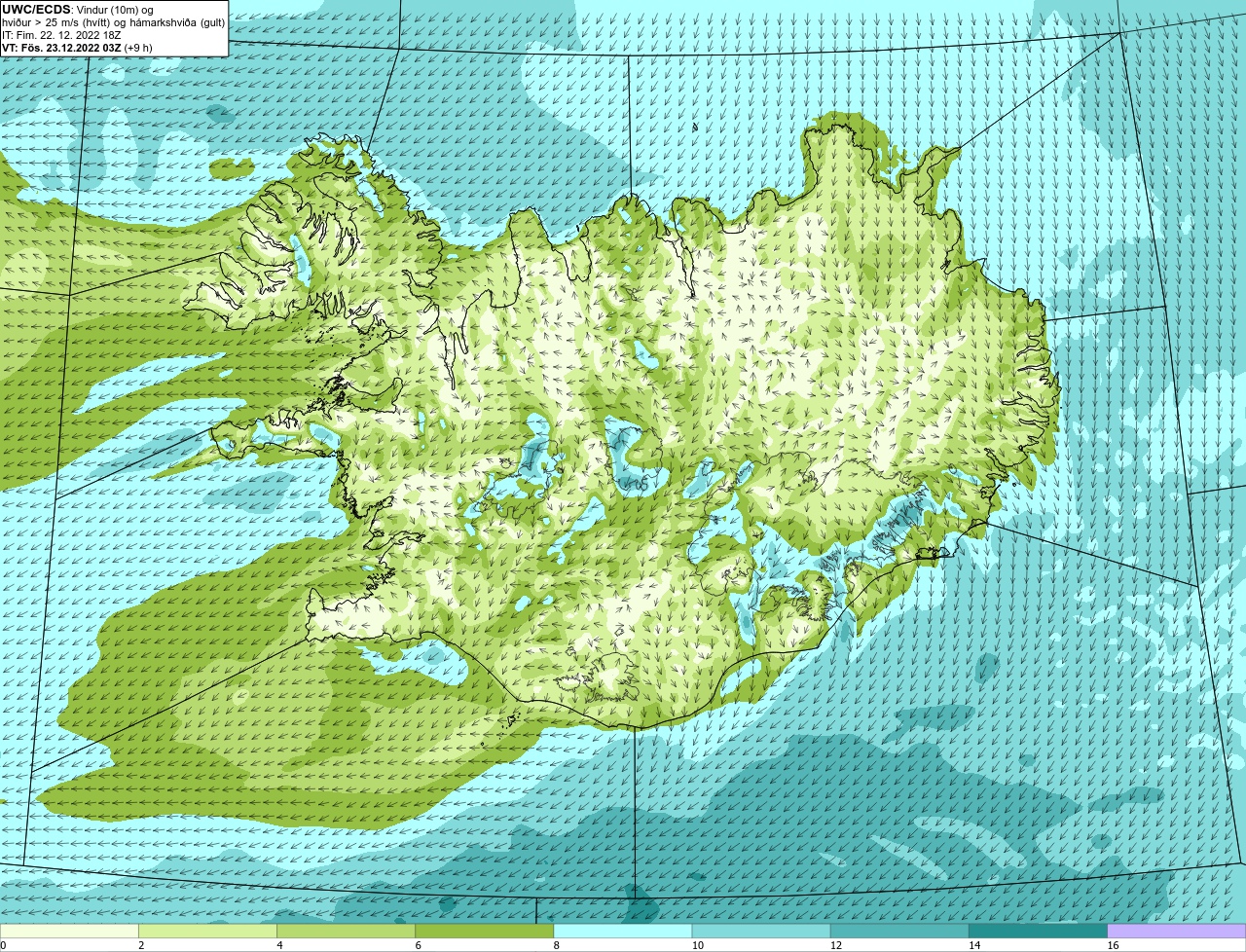Click the '4' scale label
This screenshot has width=1246, height=952.
click(279, 945)
